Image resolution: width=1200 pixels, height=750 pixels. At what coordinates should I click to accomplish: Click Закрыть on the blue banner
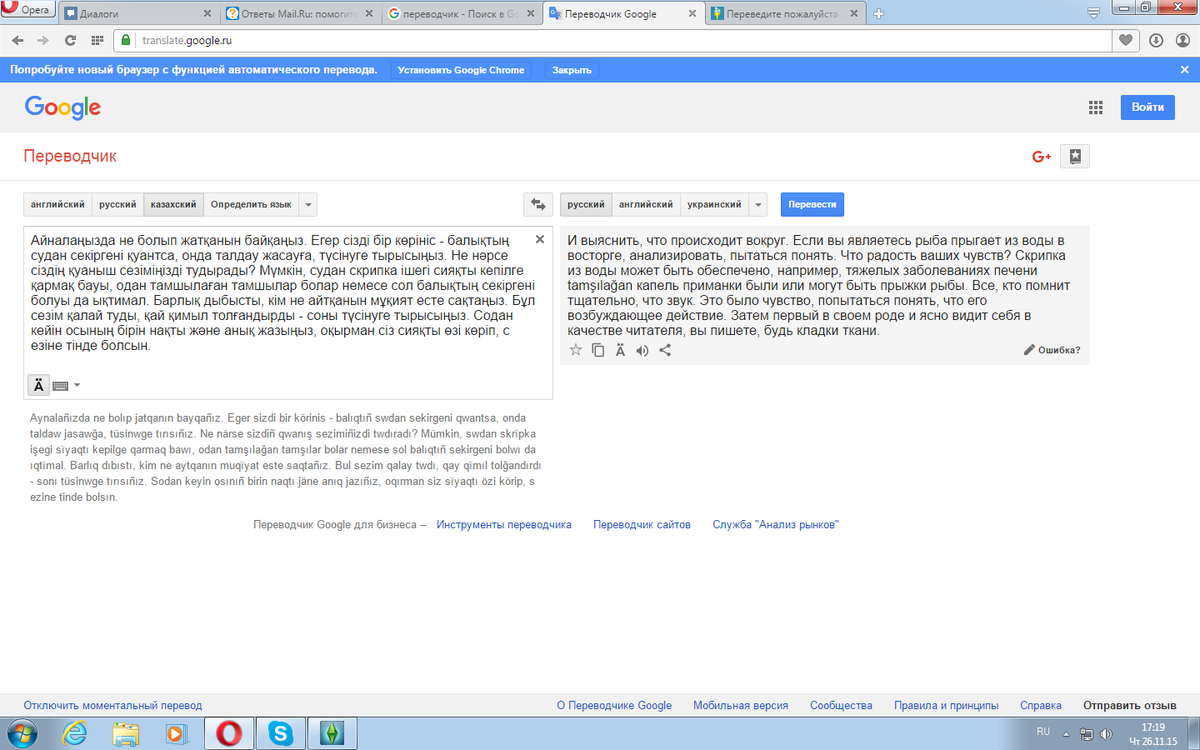point(572,70)
